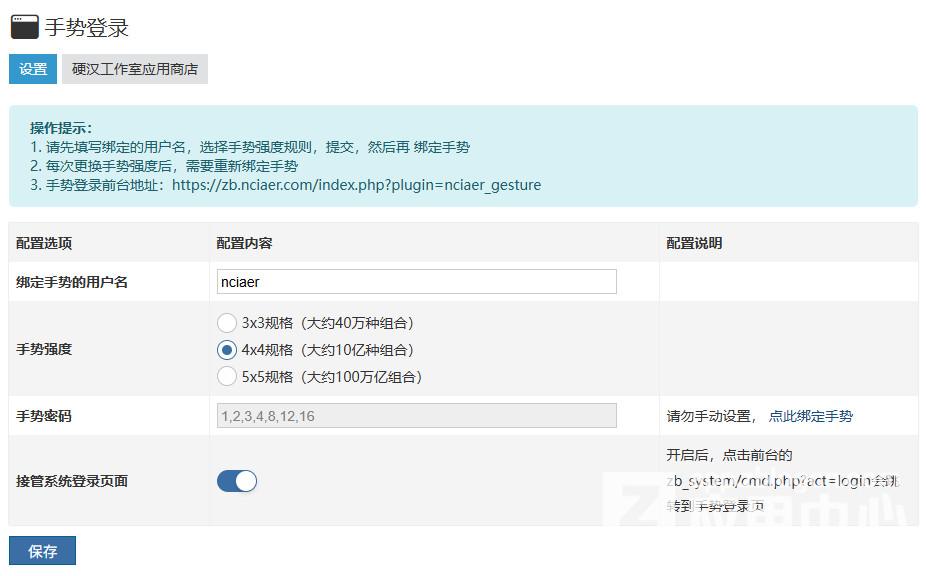Viewport: 926px width, 576px height.
Task: Select the 3x3规格 gesture strength option
Action: 227,323
